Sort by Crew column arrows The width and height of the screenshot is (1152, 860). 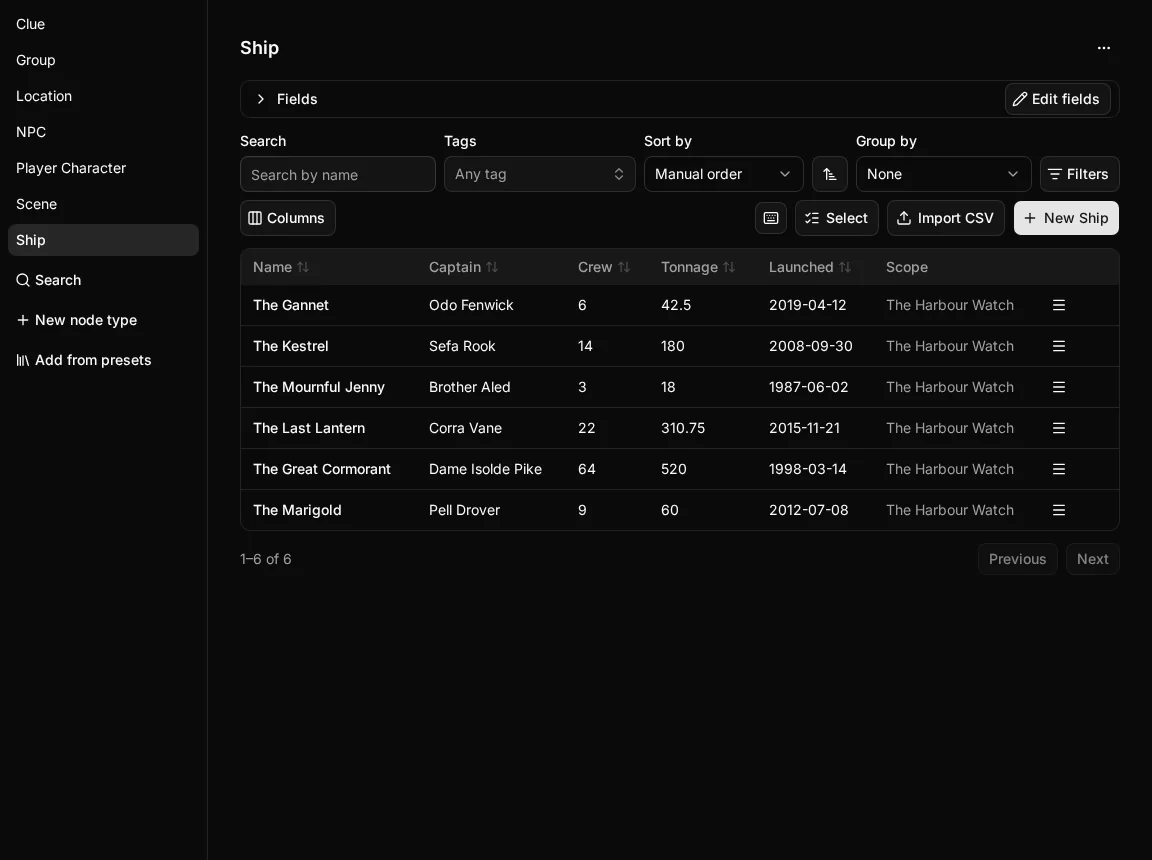coord(624,267)
